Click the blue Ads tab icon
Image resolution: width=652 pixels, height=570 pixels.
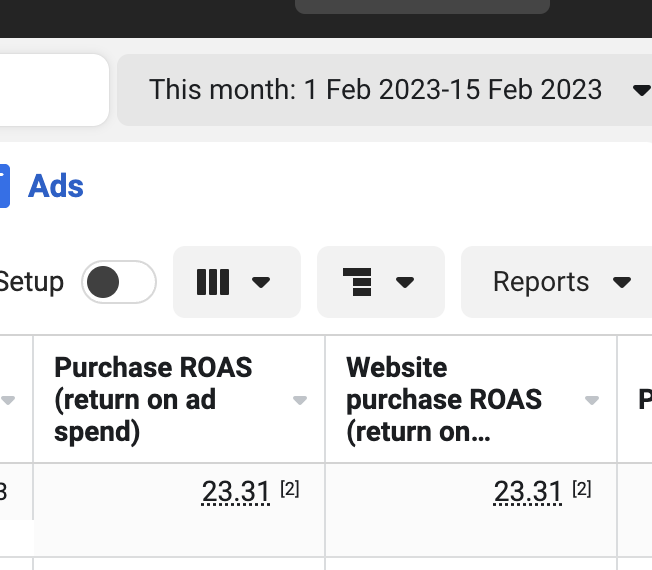[5, 186]
